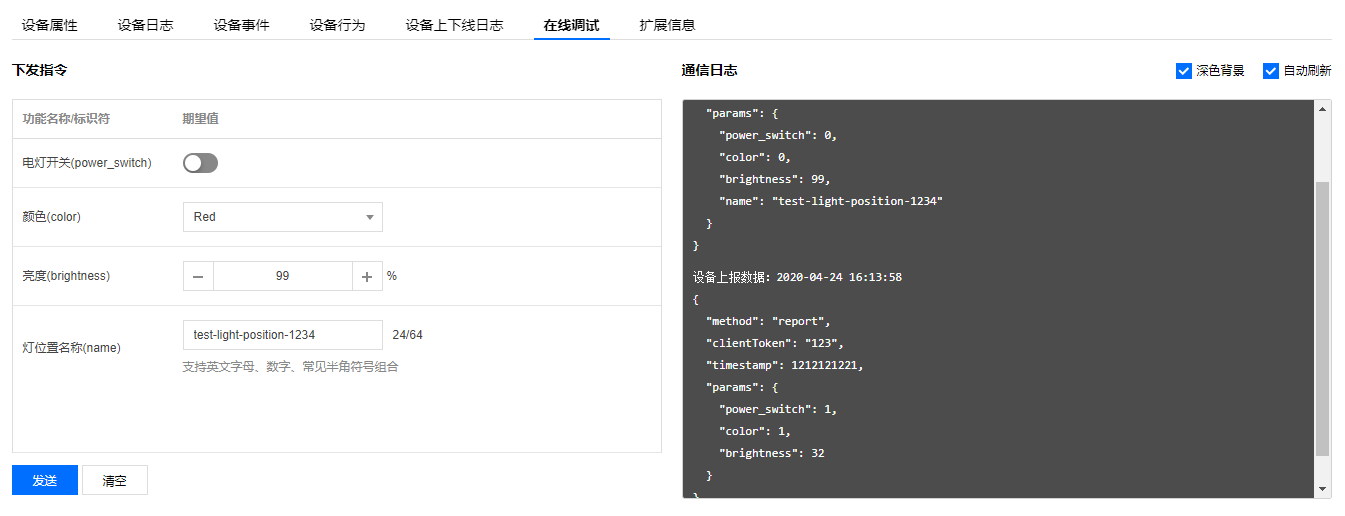Select the 设备行为 tab

[337, 25]
